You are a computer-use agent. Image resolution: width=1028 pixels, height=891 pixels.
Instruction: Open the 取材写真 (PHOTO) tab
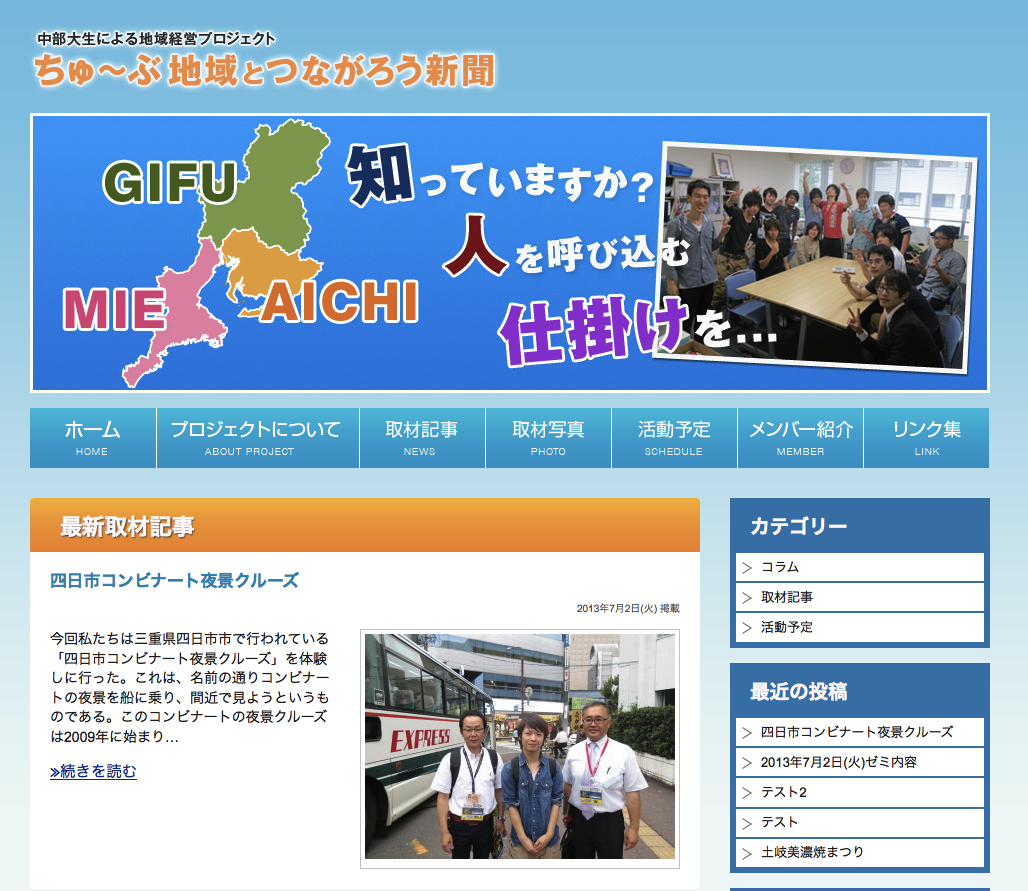coord(548,438)
